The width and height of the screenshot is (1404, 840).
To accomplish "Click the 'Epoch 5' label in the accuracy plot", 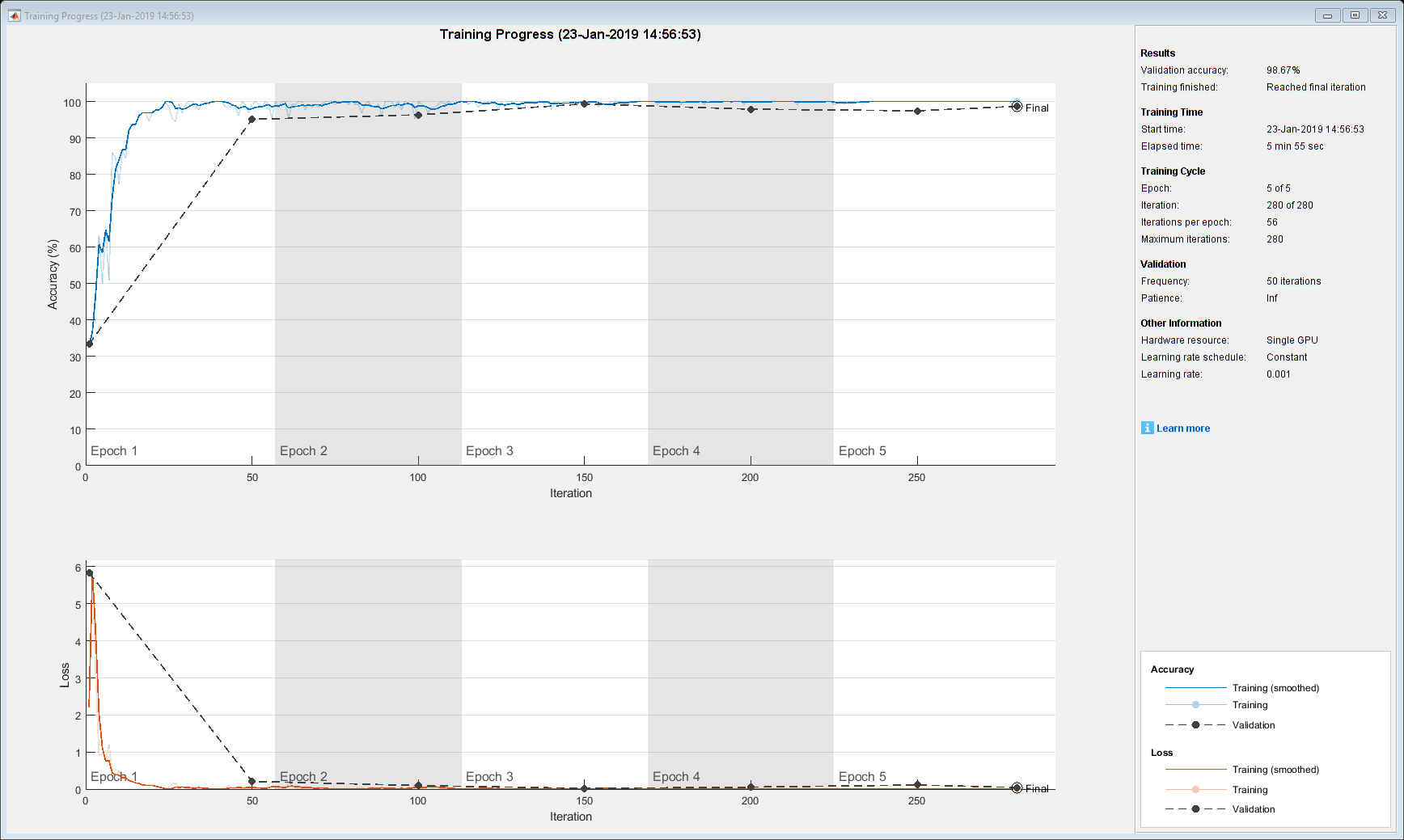I will (862, 451).
